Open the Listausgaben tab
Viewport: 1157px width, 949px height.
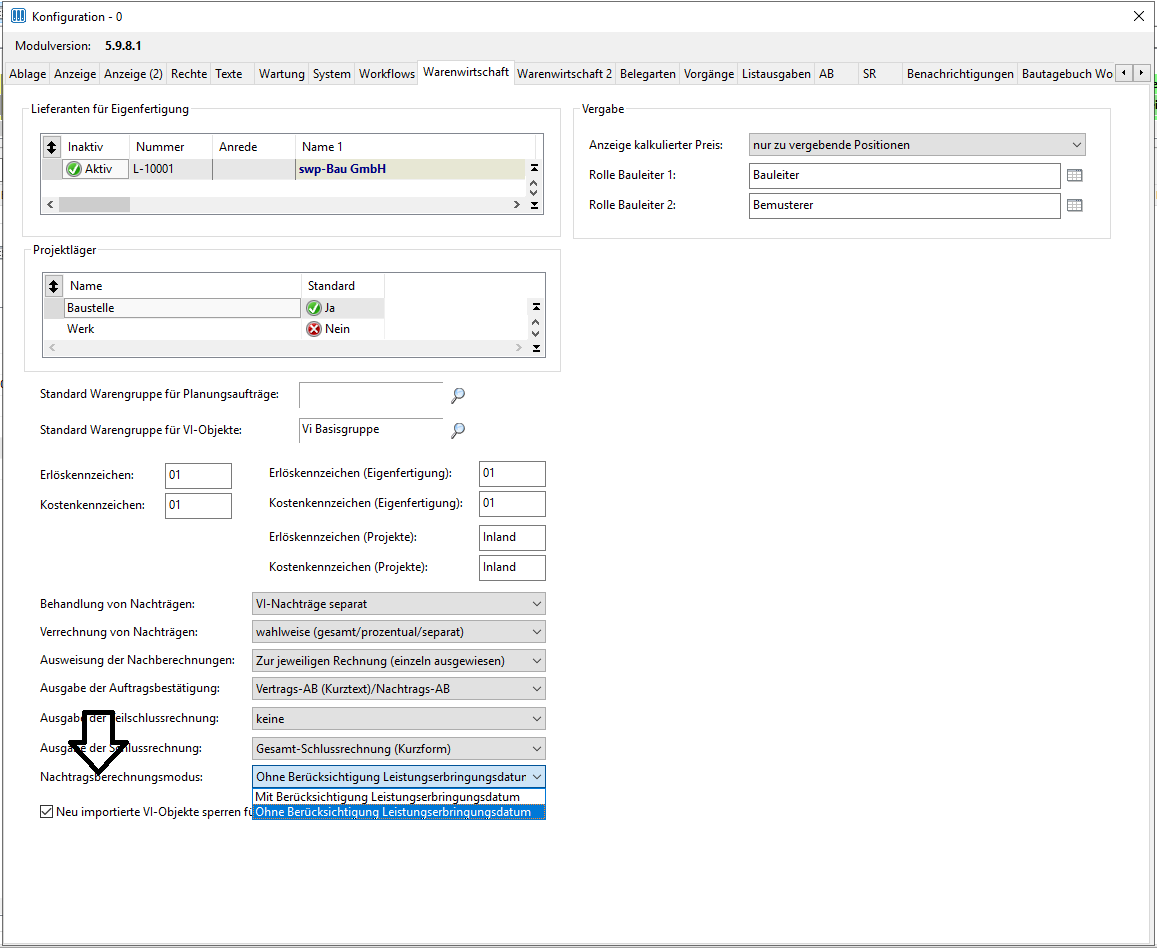tap(776, 74)
